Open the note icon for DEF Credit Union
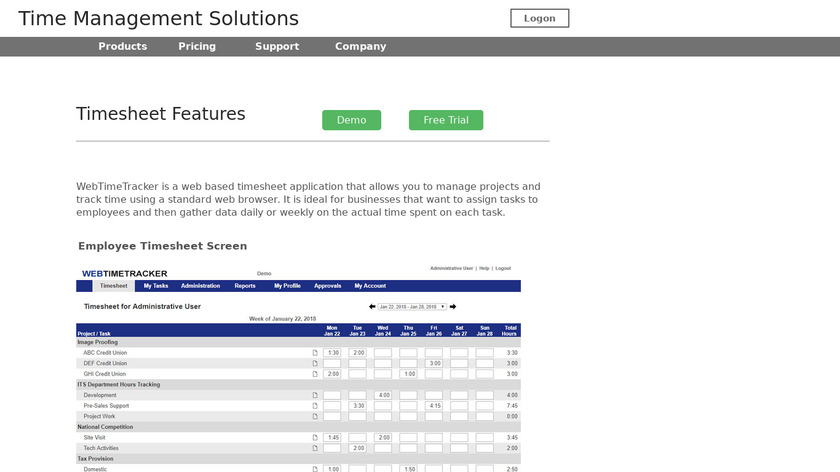 tap(315, 363)
